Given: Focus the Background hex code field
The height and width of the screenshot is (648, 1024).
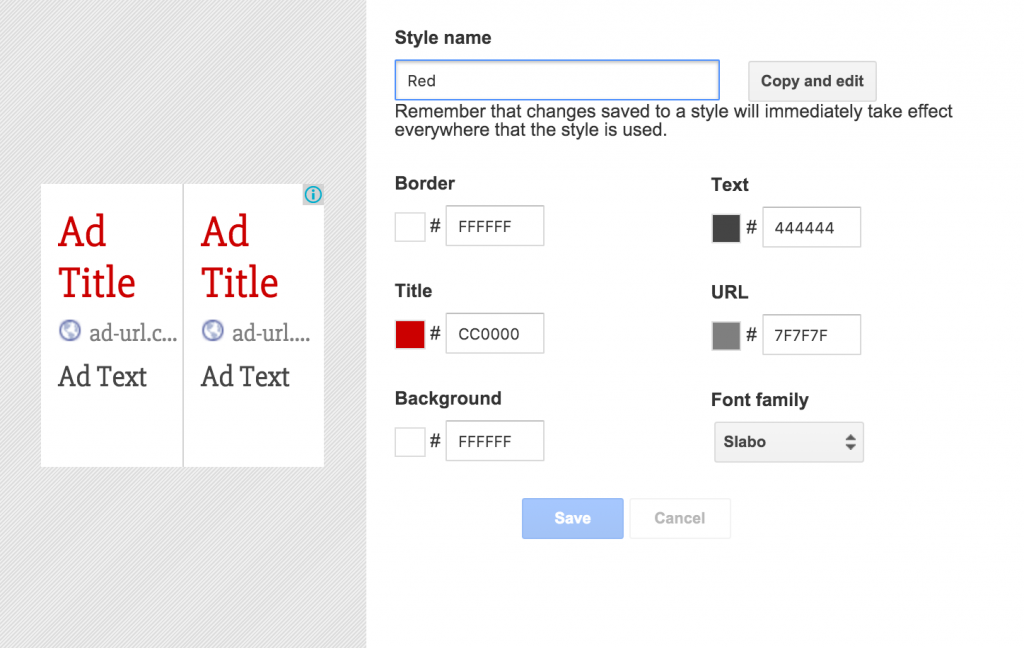Looking at the screenshot, I should [495, 441].
